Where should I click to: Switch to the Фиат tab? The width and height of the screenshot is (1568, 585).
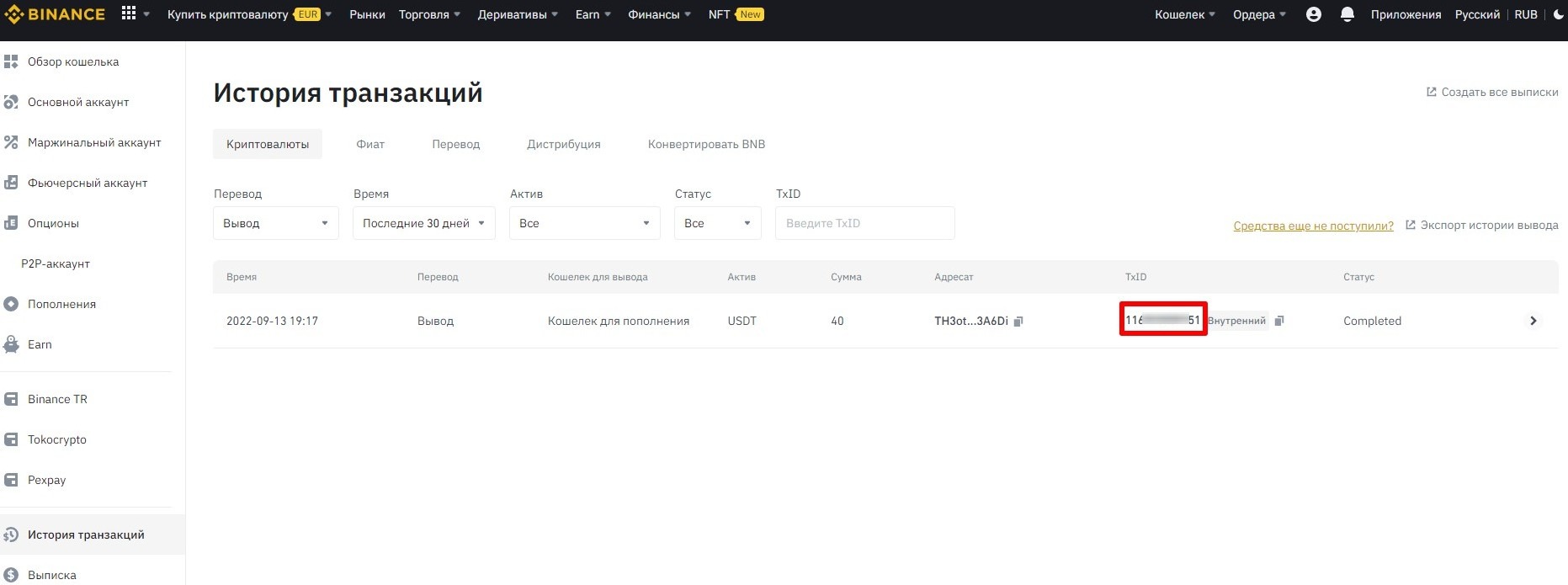[370, 144]
